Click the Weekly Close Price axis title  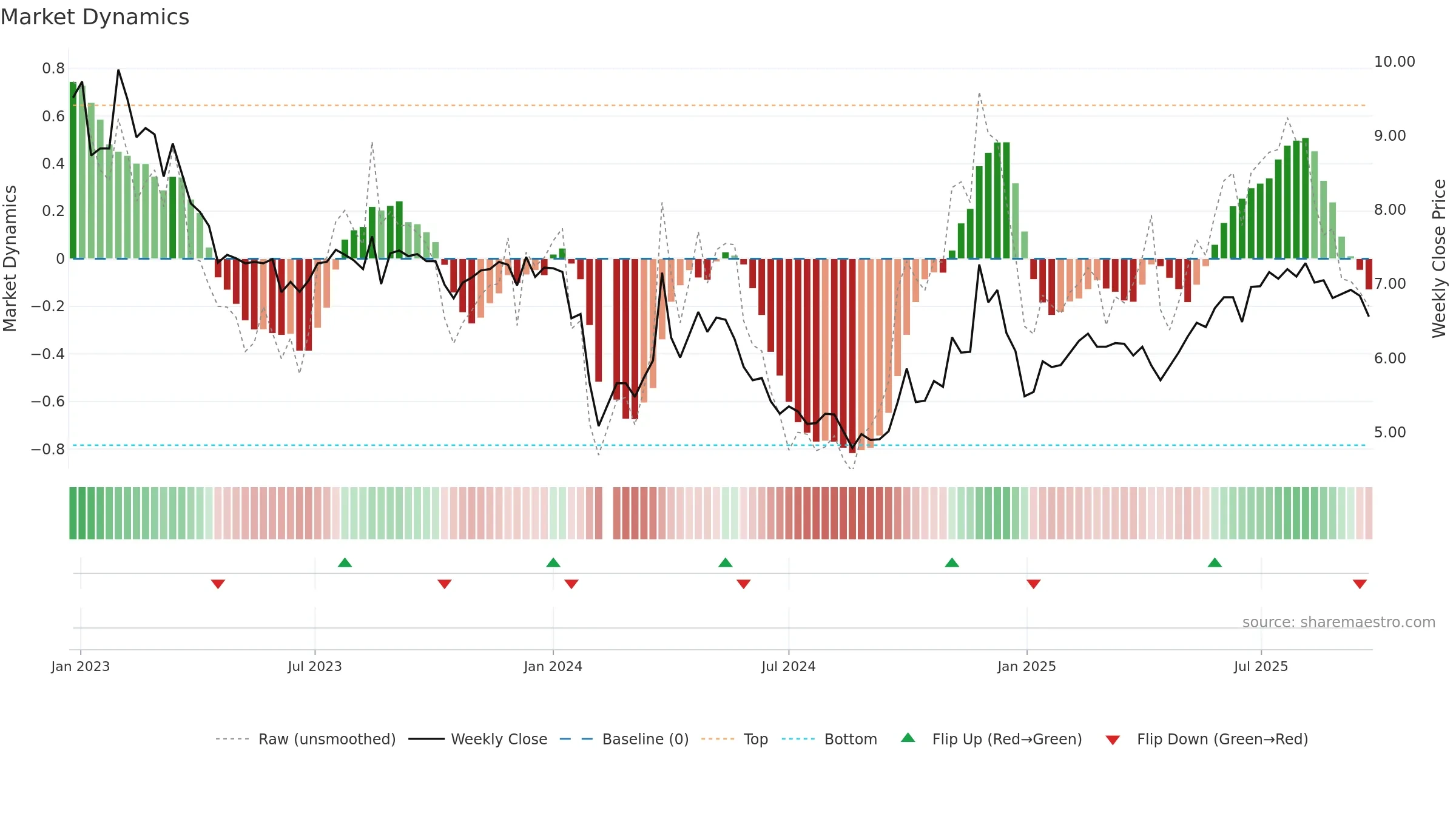pos(1439,258)
